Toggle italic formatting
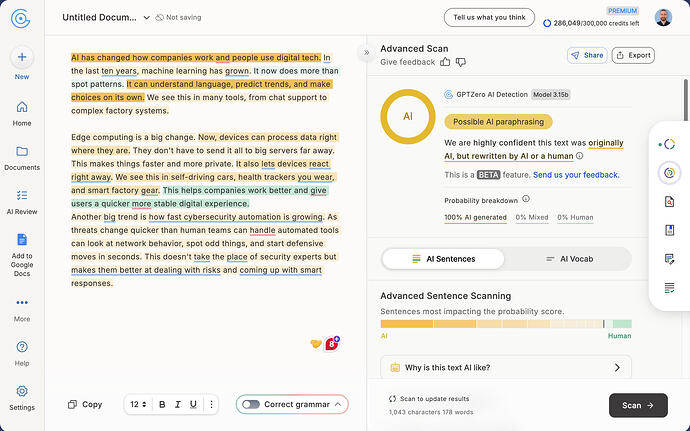 178,404
